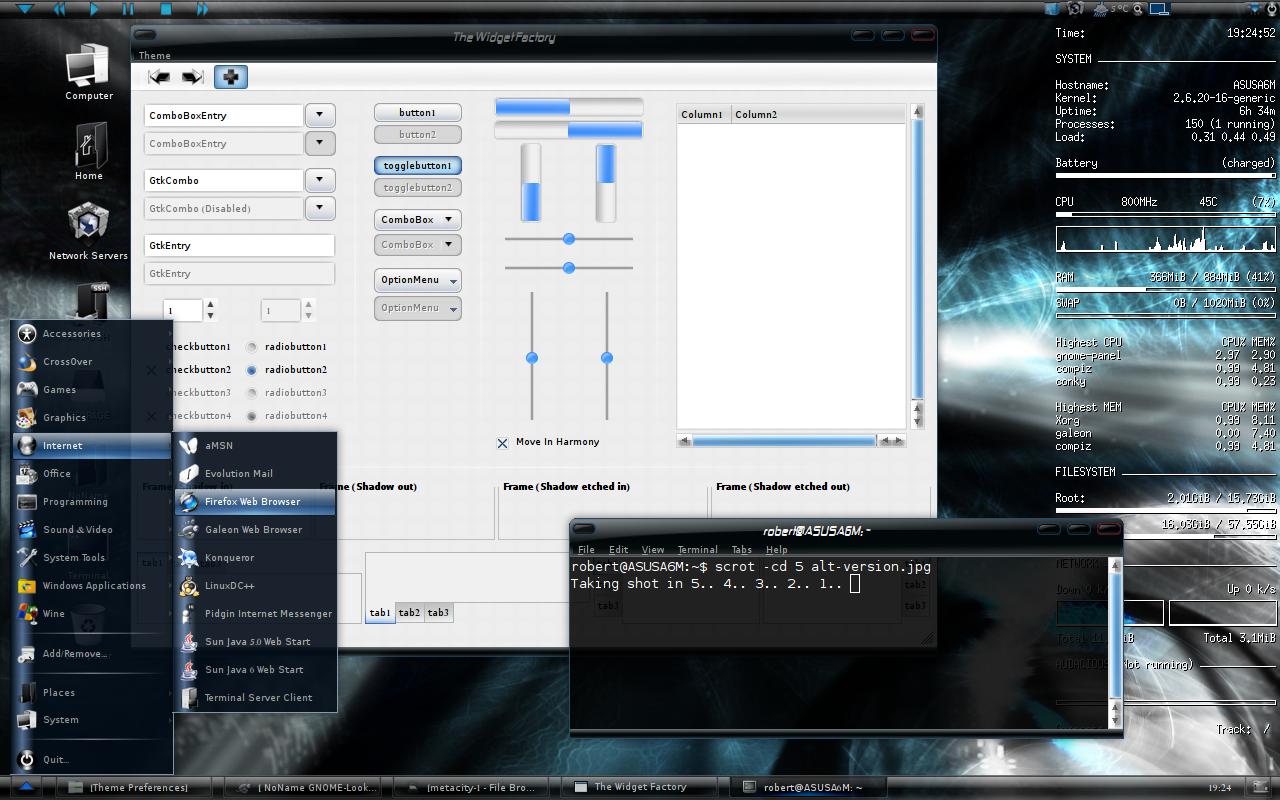Open the enabled ComboBox dropdown
The image size is (1280, 800).
(418, 219)
